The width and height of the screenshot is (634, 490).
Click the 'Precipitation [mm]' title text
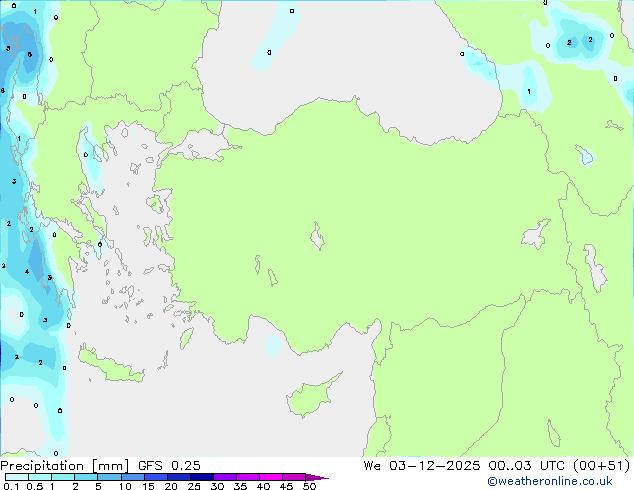pyautogui.click(x=65, y=466)
